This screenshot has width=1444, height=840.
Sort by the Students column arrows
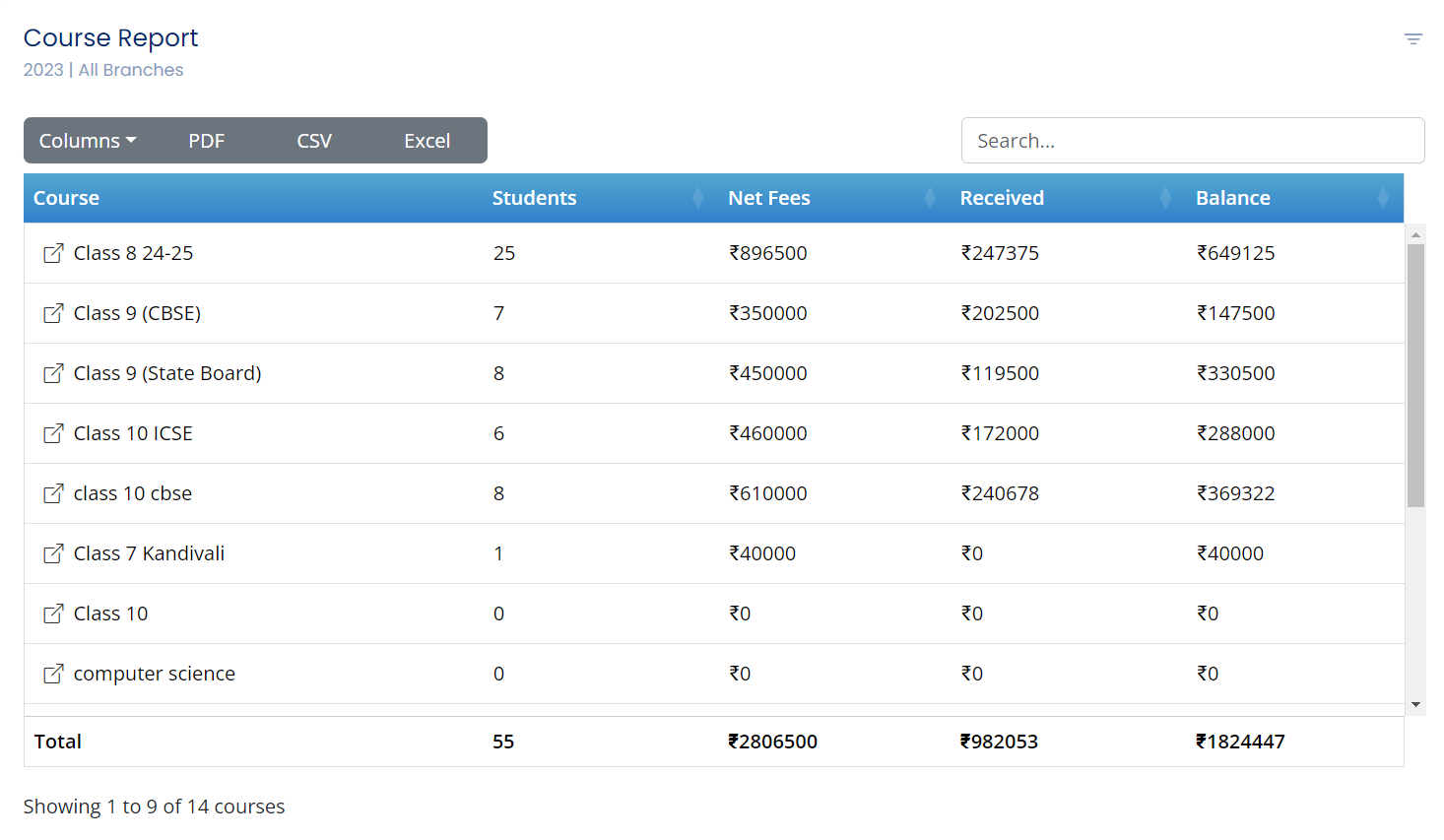pyautogui.click(x=697, y=198)
